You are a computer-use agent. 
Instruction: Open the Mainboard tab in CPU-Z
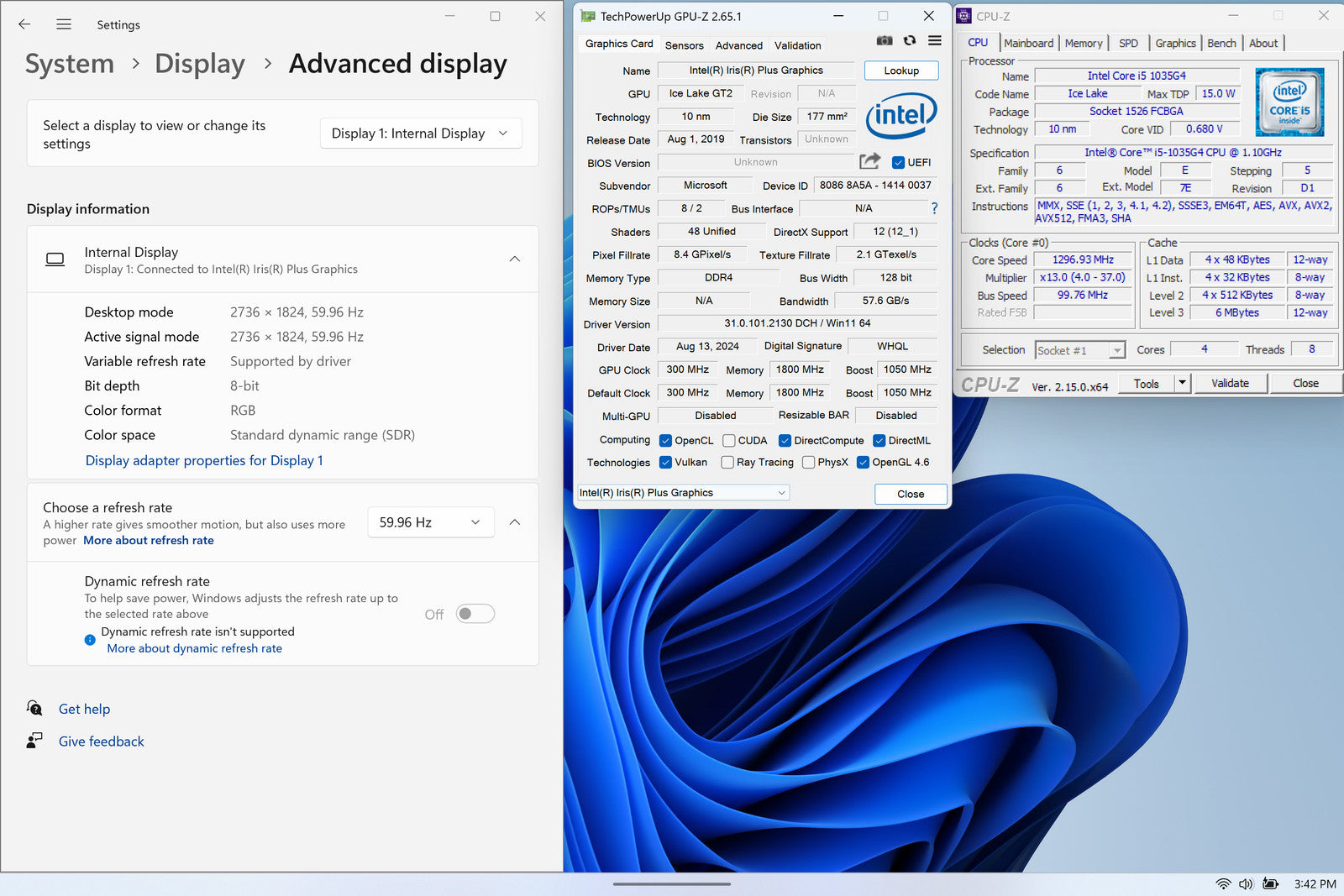(1028, 43)
